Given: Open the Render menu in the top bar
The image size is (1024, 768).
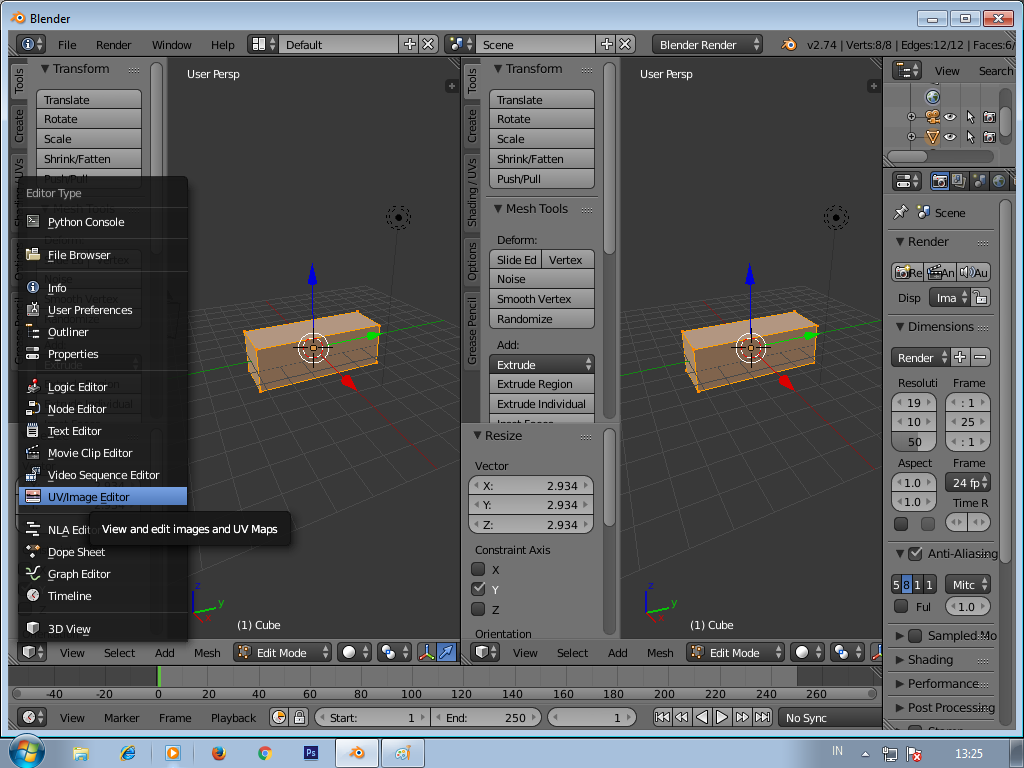Looking at the screenshot, I should click(x=113, y=44).
